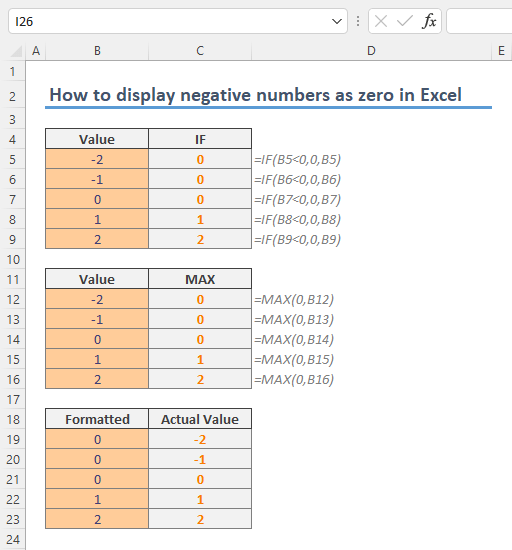Click the formula bar input area

coord(479,21)
